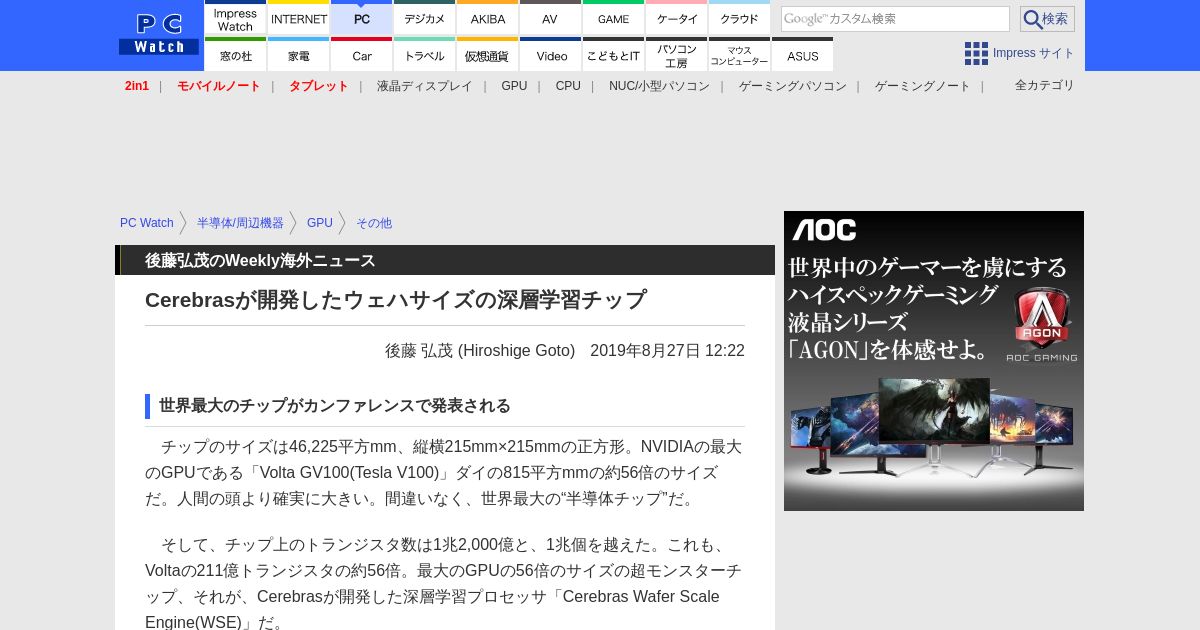This screenshot has height=630, width=1200.
Task: Open the 家電 Watch tab
Action: [299, 54]
